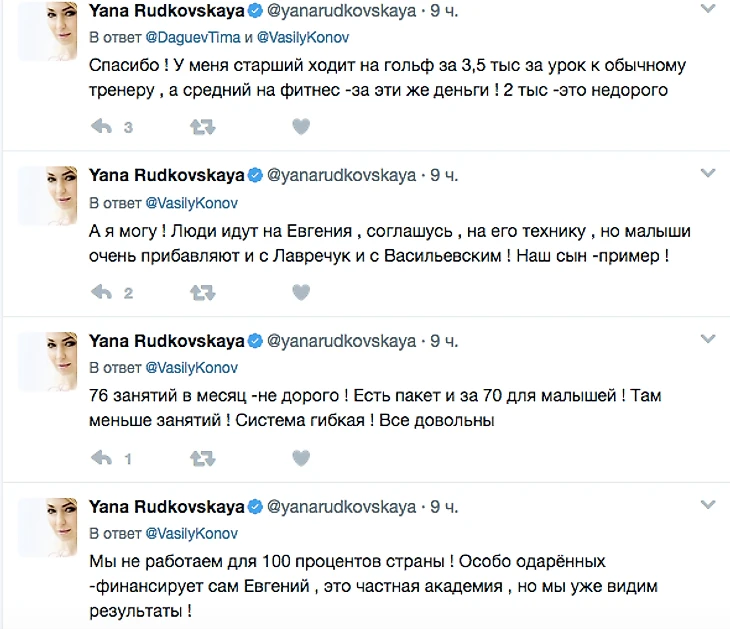Reply to the tweet mentioning Лавречук
730x629 pixels.
point(101,293)
